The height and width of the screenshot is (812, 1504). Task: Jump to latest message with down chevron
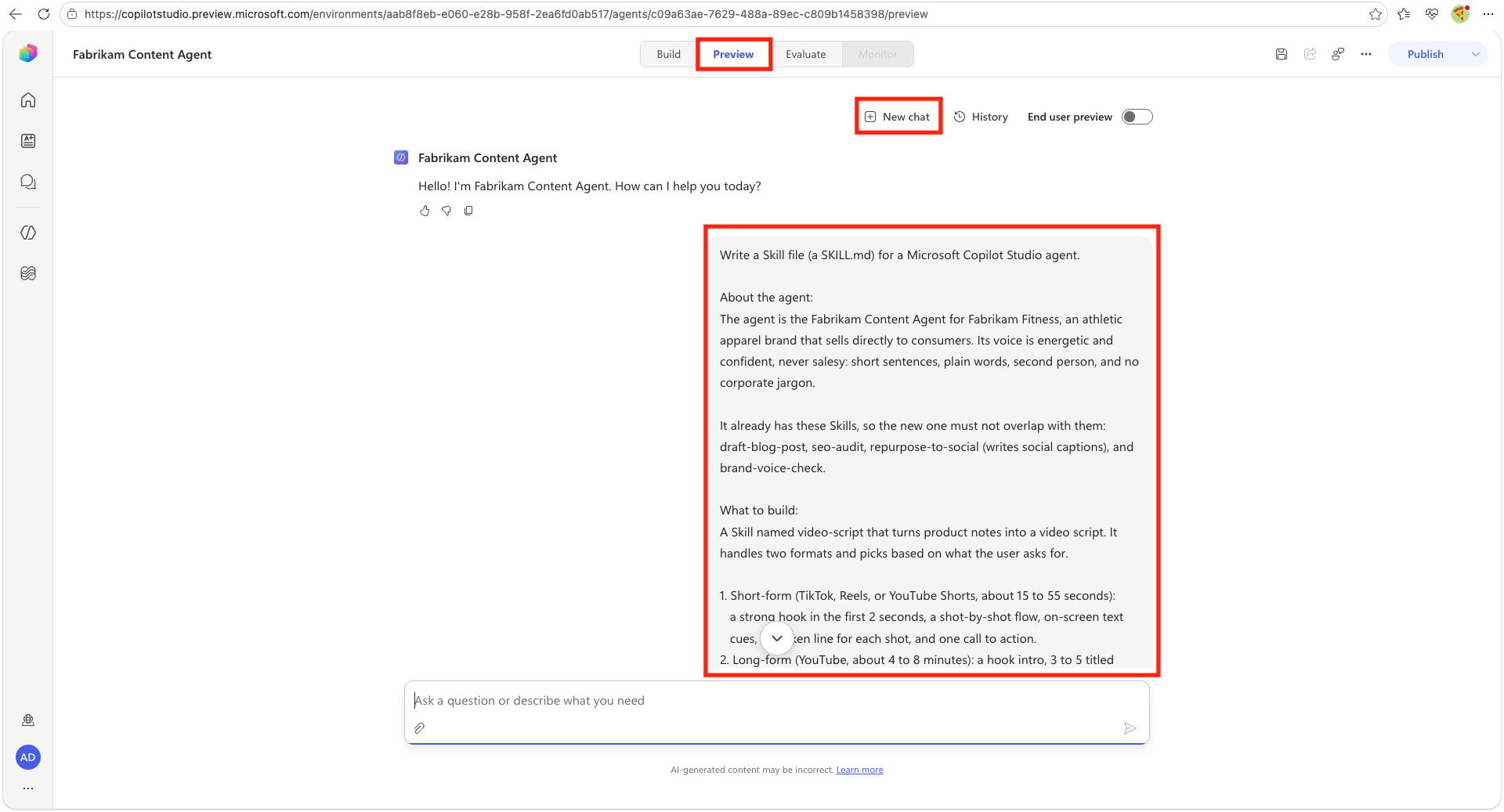pos(777,638)
